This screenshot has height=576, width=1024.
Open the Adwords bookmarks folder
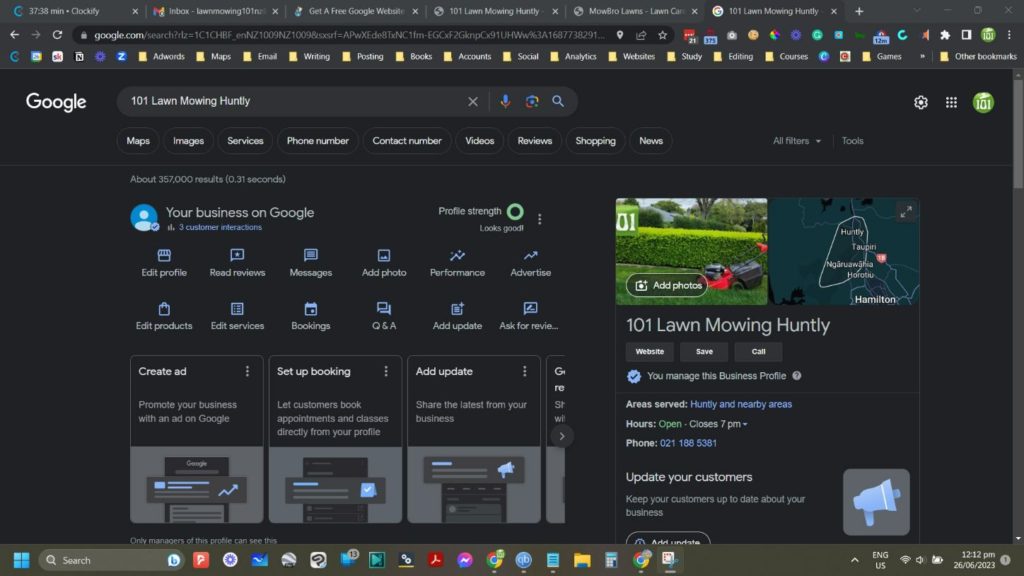pyautogui.click(x=161, y=56)
